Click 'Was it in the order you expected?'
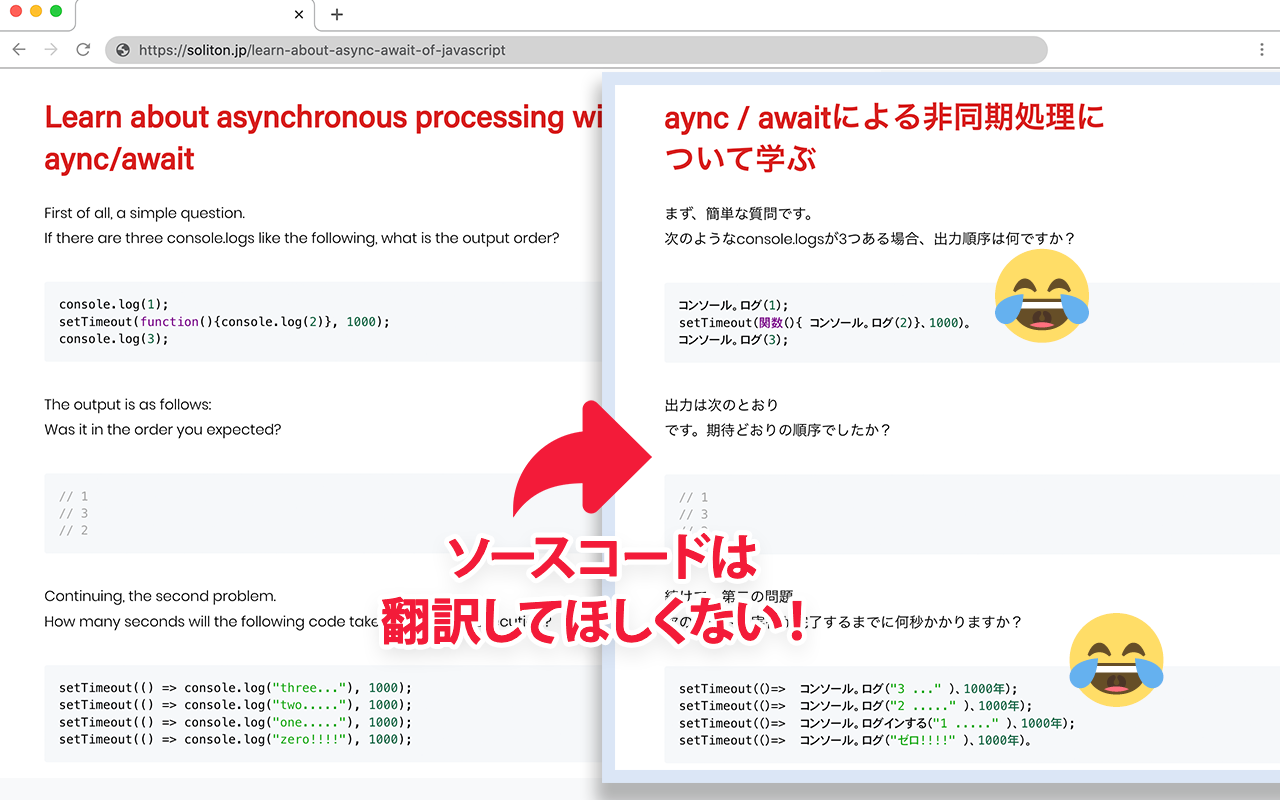The height and width of the screenshot is (800, 1280). click(x=163, y=430)
